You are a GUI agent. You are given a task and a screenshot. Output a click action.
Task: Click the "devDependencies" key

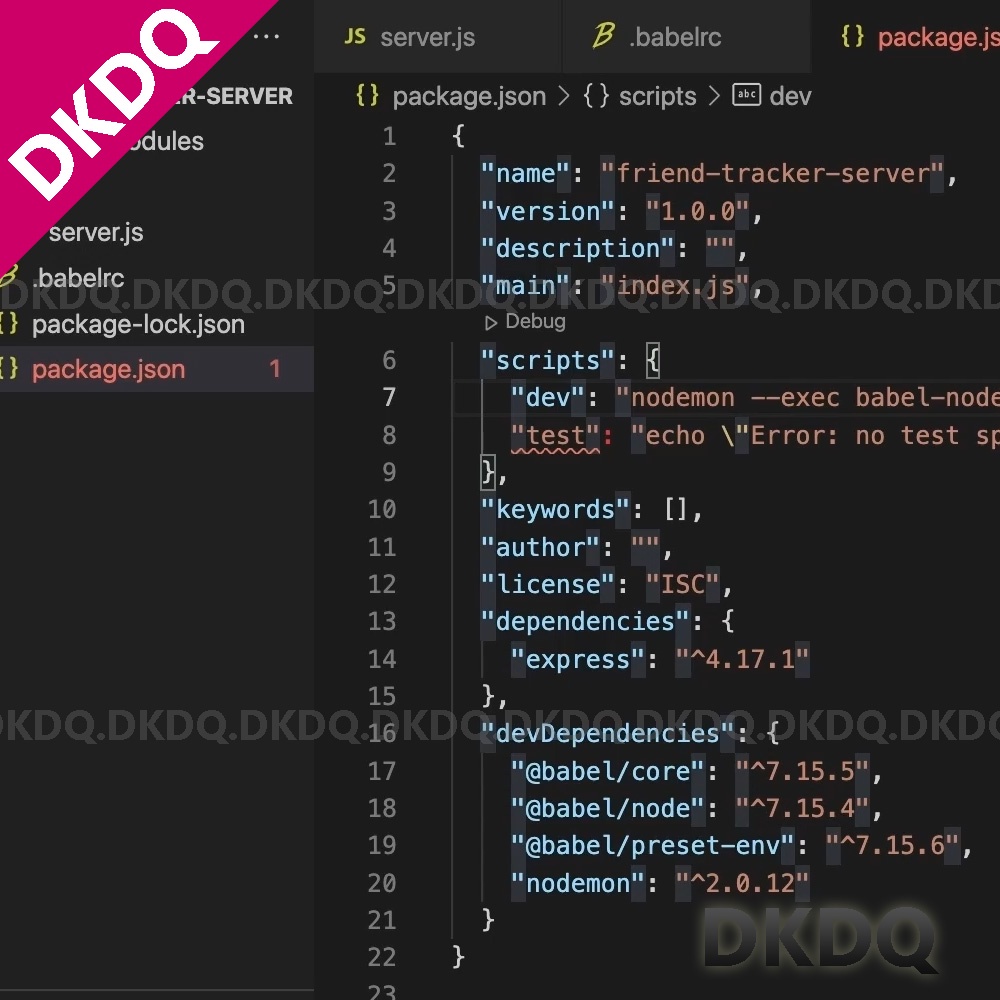click(x=608, y=733)
